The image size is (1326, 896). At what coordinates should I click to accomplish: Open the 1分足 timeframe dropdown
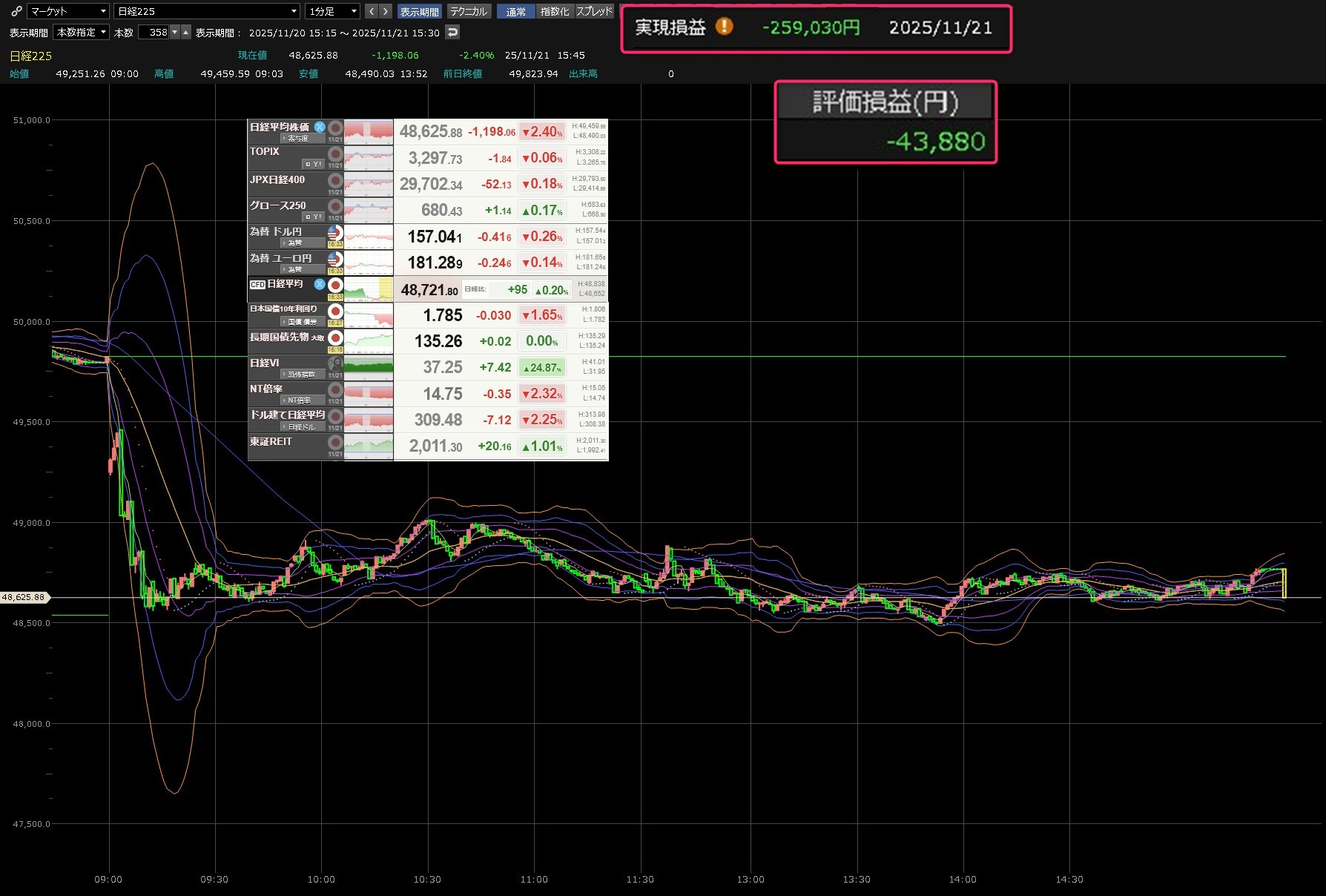pyautogui.click(x=333, y=11)
